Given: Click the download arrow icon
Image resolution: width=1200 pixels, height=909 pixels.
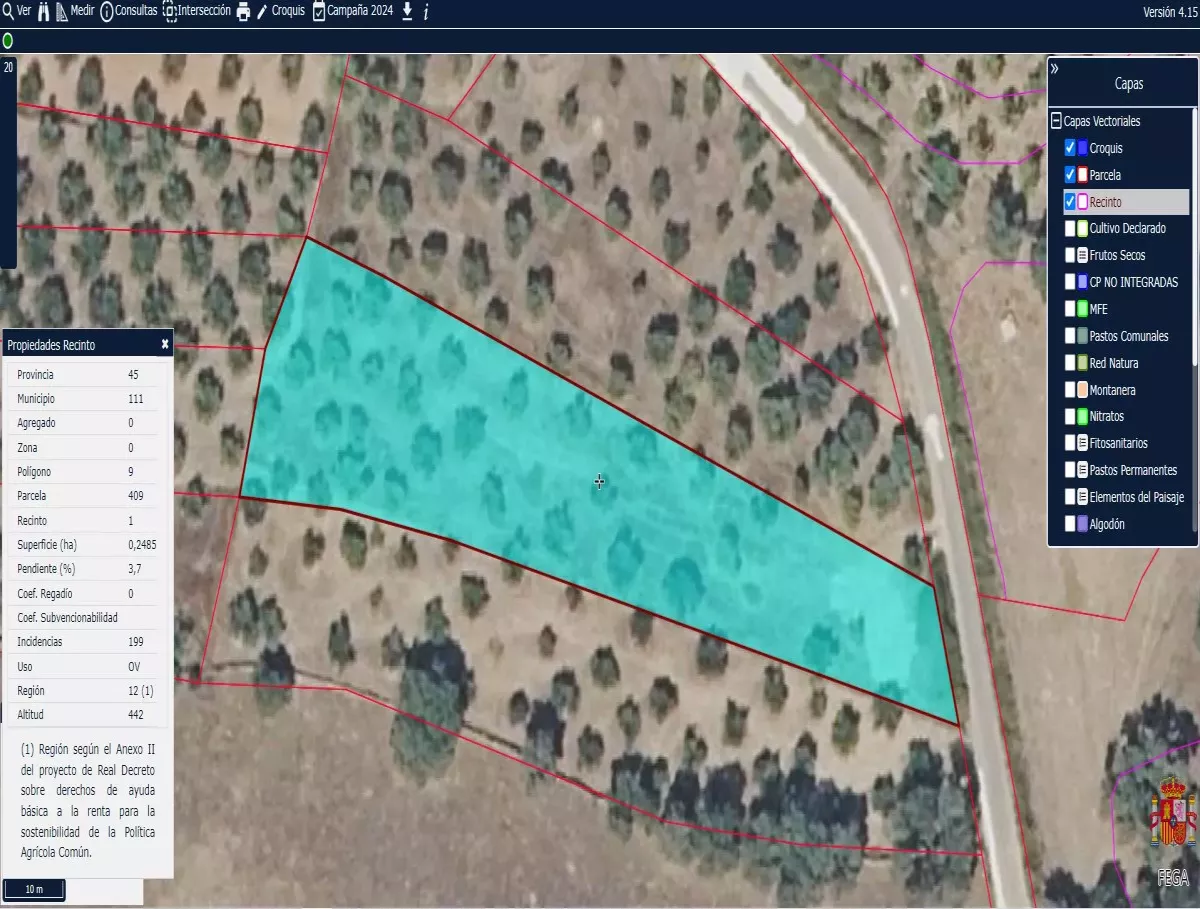Looking at the screenshot, I should pos(407,12).
